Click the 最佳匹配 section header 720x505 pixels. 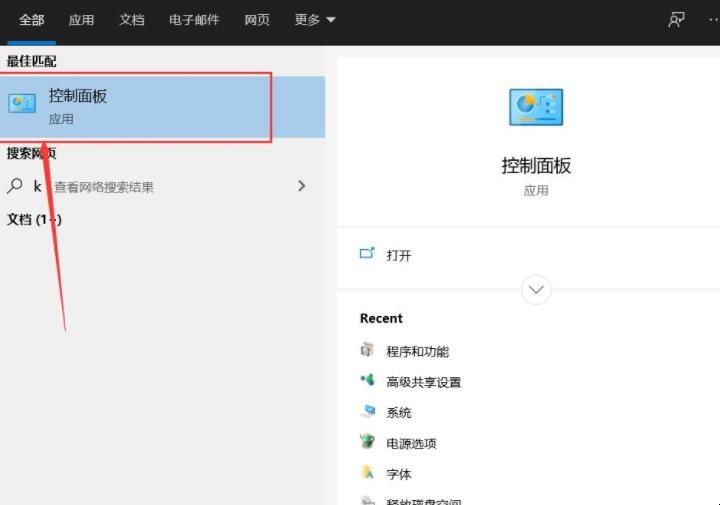[x=31, y=61]
